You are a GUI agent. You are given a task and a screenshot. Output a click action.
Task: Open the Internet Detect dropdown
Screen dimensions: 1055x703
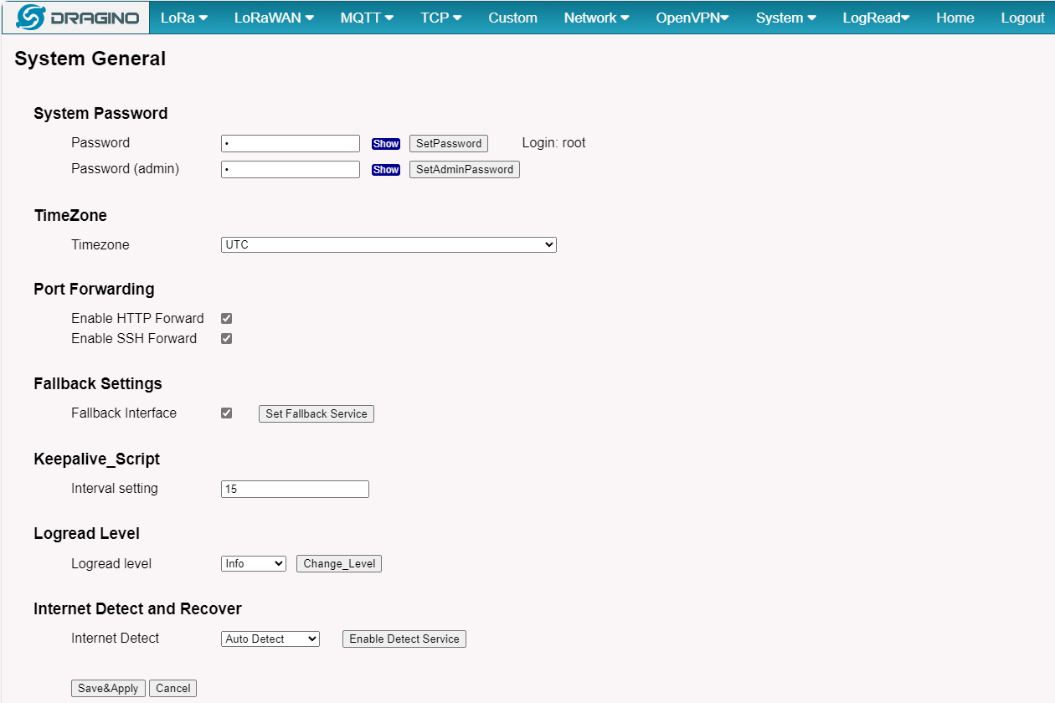[270, 639]
